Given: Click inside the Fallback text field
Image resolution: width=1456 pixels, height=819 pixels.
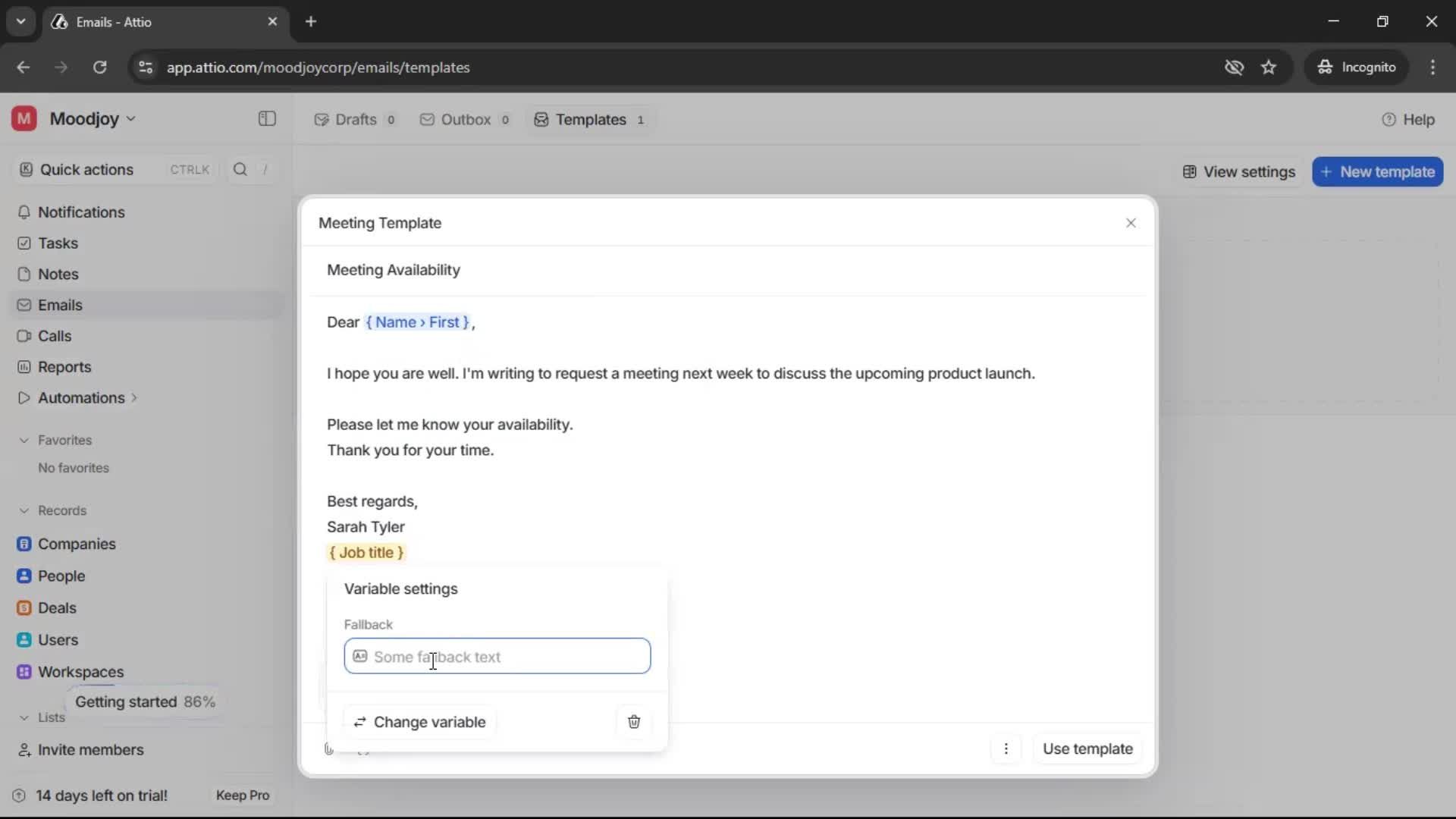Looking at the screenshot, I should pyautogui.click(x=497, y=657).
